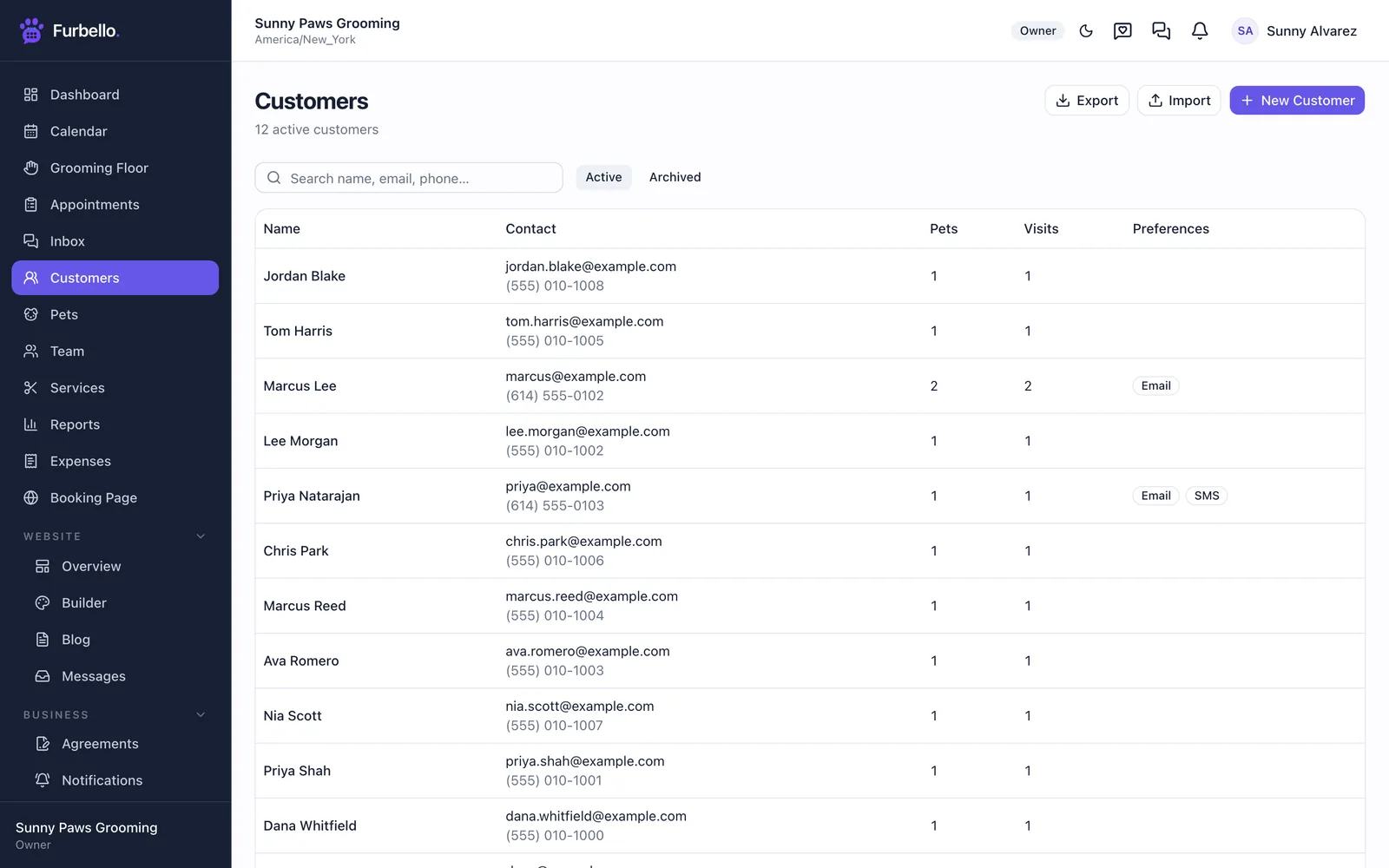Image resolution: width=1389 pixels, height=868 pixels.
Task: Click the Email badge in Marcus Lee row
Action: 1155,386
